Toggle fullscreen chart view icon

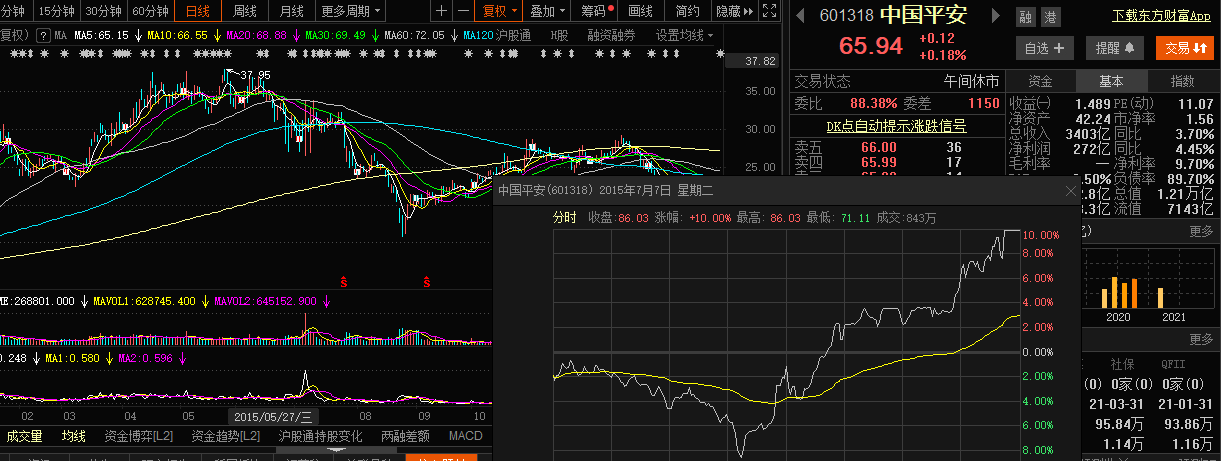pyautogui.click(x=768, y=11)
